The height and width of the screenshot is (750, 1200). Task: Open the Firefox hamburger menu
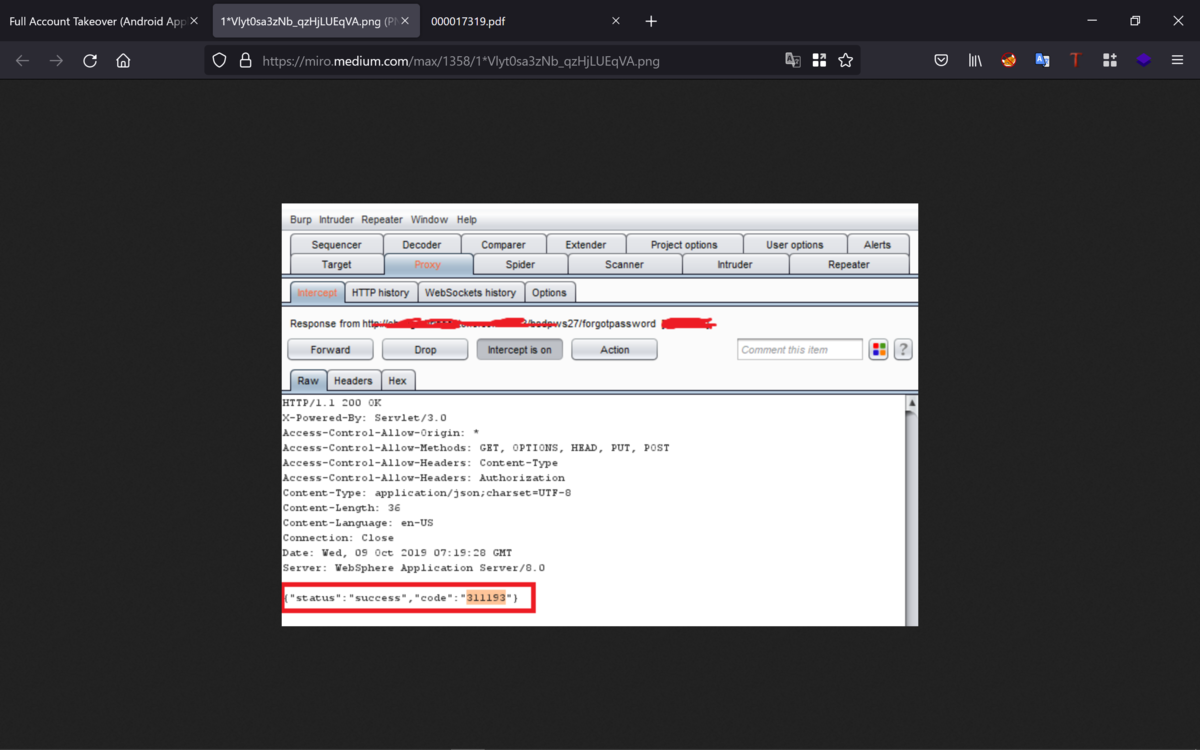click(x=1177, y=61)
